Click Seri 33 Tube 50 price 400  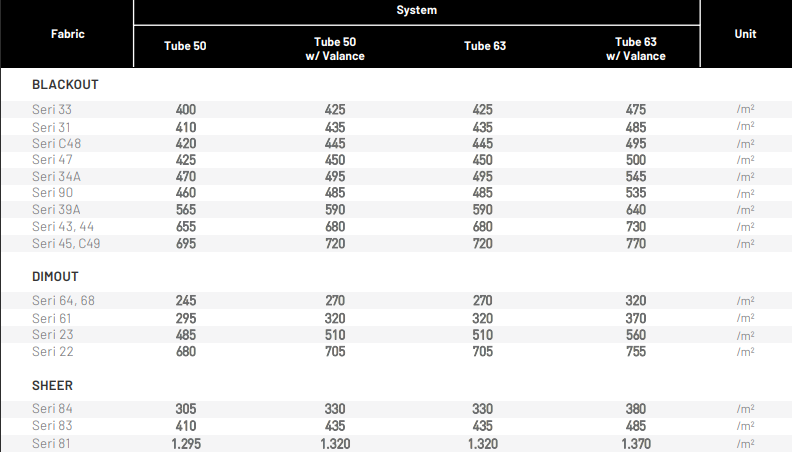186,110
